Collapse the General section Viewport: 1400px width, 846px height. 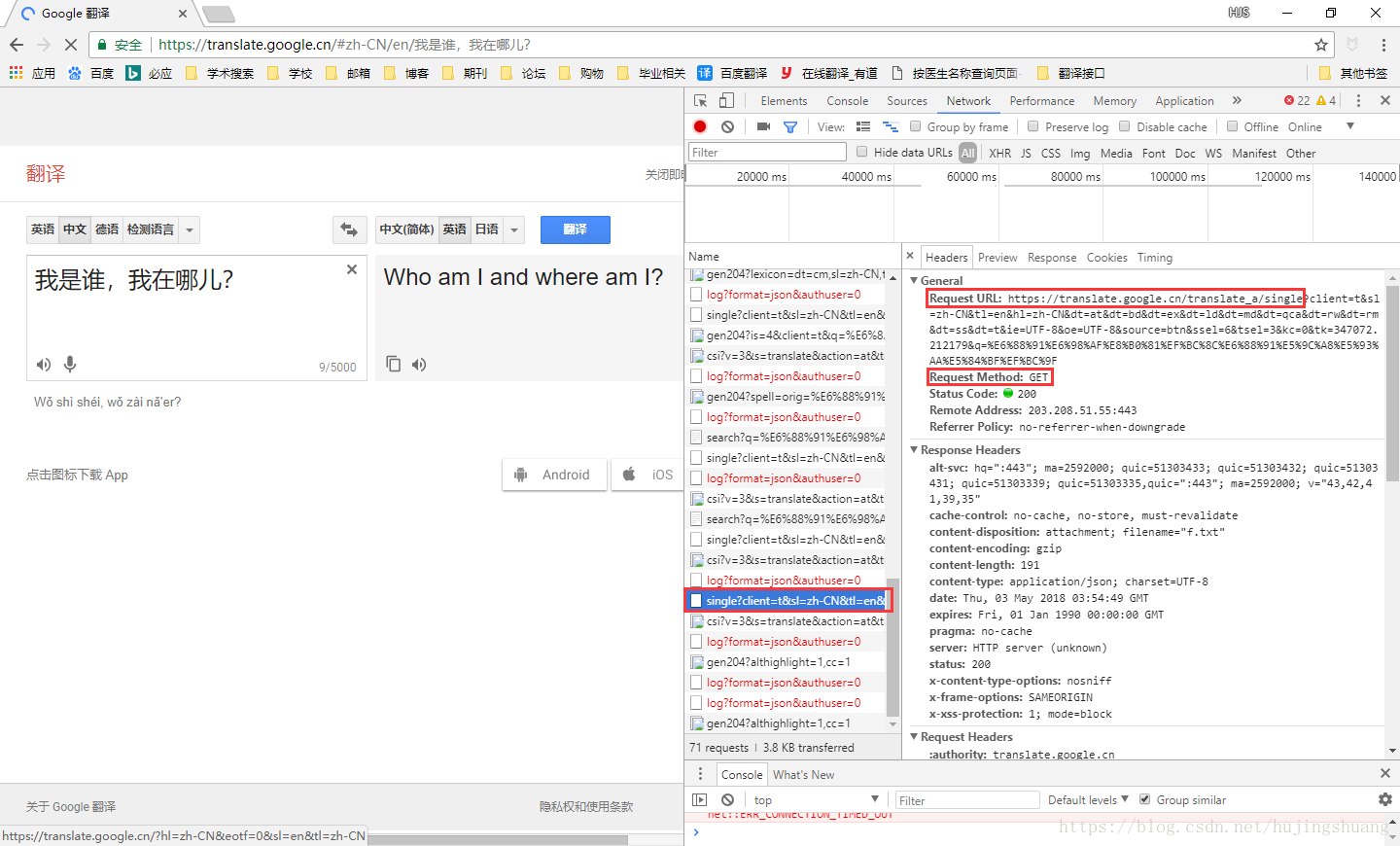[914, 280]
